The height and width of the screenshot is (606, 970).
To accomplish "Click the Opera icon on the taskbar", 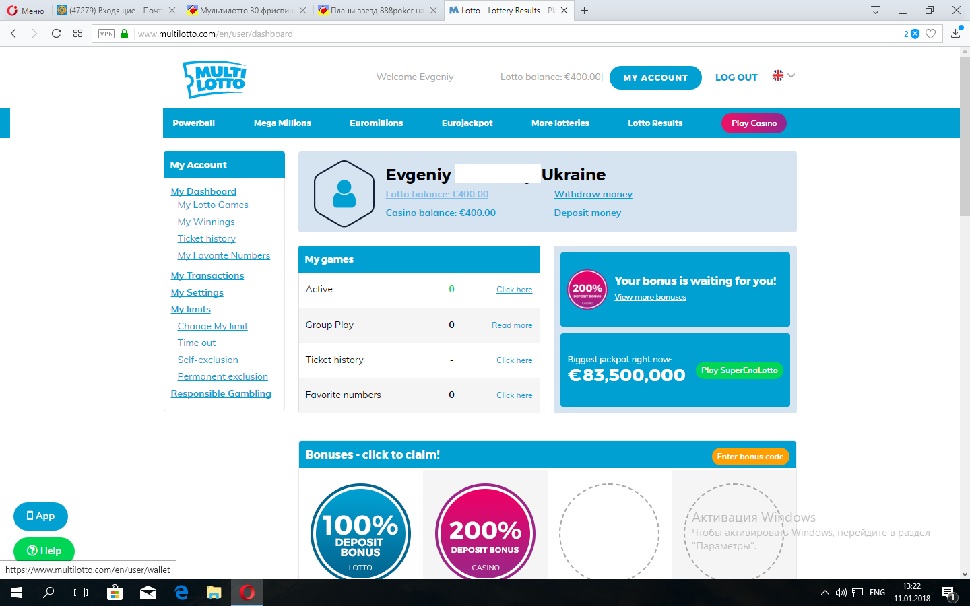I will point(247,592).
